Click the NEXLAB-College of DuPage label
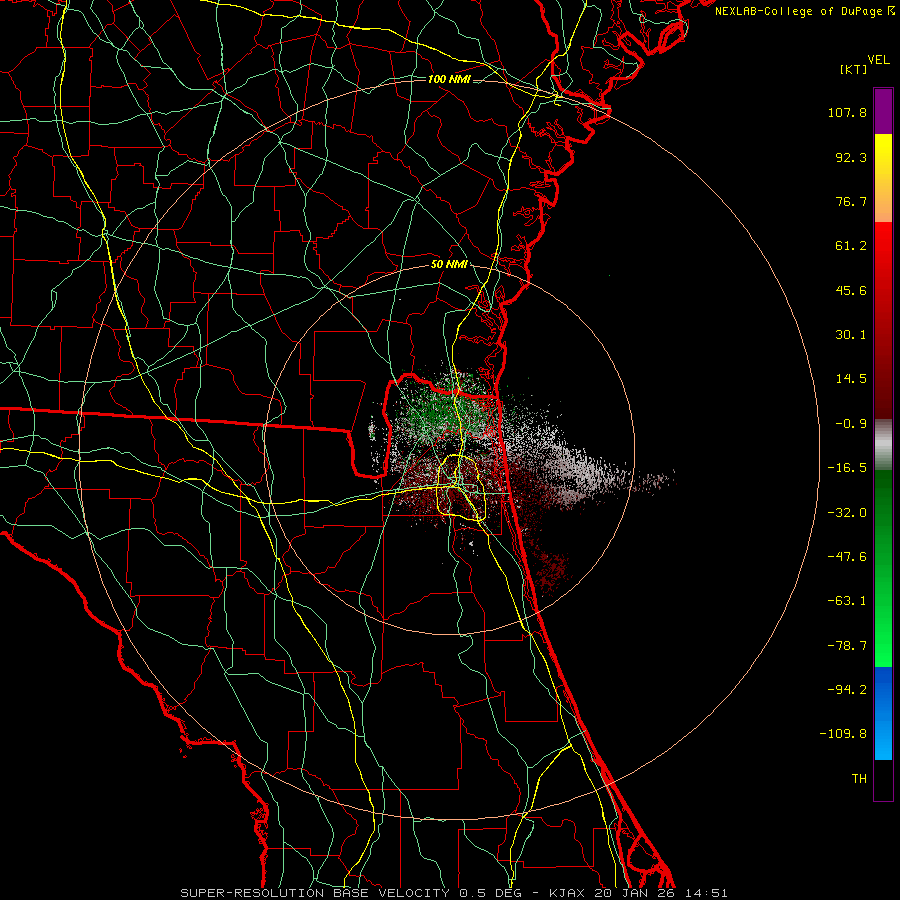900x900 pixels. point(799,11)
